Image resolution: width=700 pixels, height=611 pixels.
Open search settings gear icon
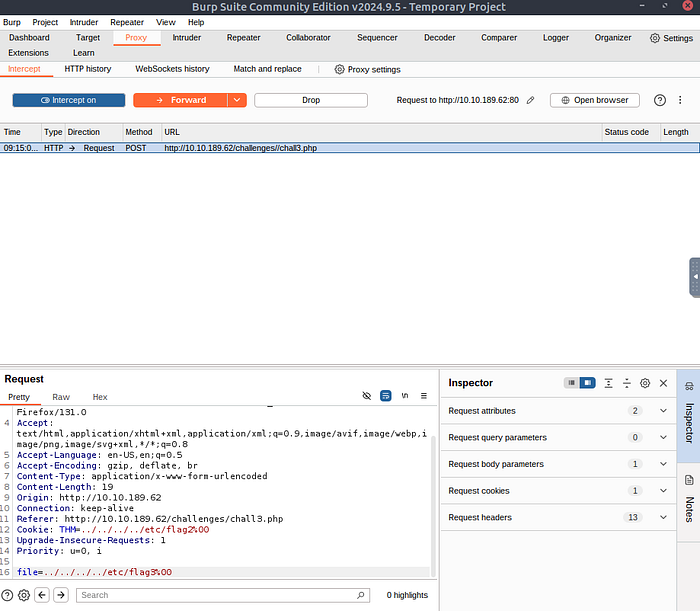[24, 595]
